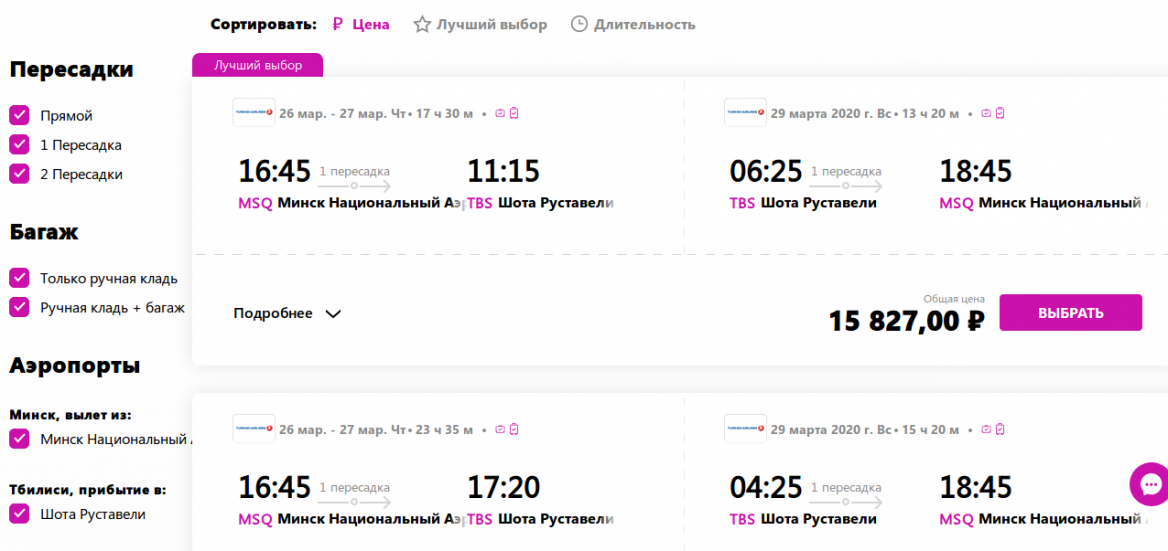Image resolution: width=1168 pixels, height=551 pixels.
Task: Click baggage icons on first outbound flight
Action: [x=507, y=113]
